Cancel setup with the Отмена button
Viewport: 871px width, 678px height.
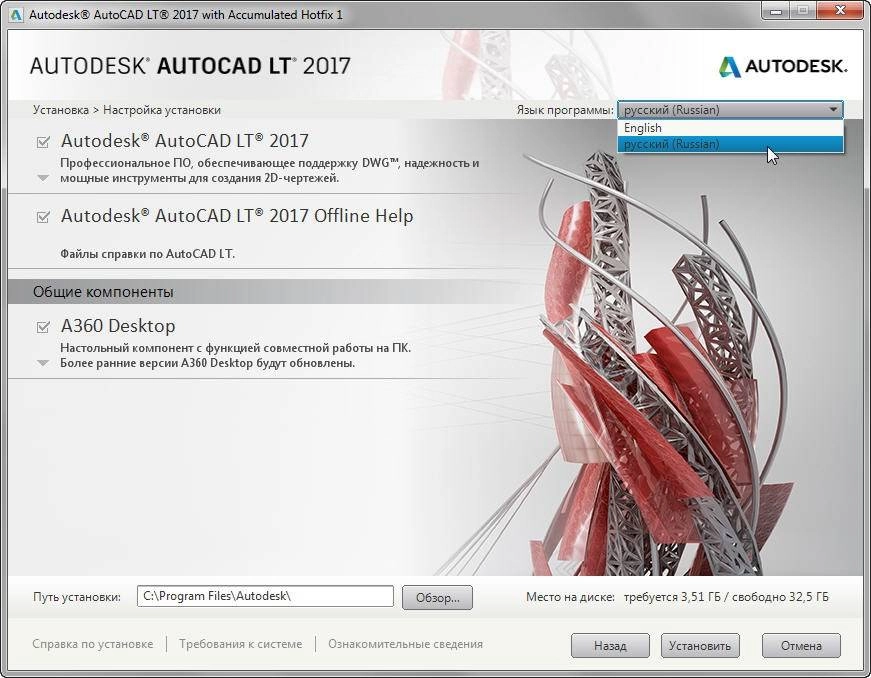coord(801,646)
